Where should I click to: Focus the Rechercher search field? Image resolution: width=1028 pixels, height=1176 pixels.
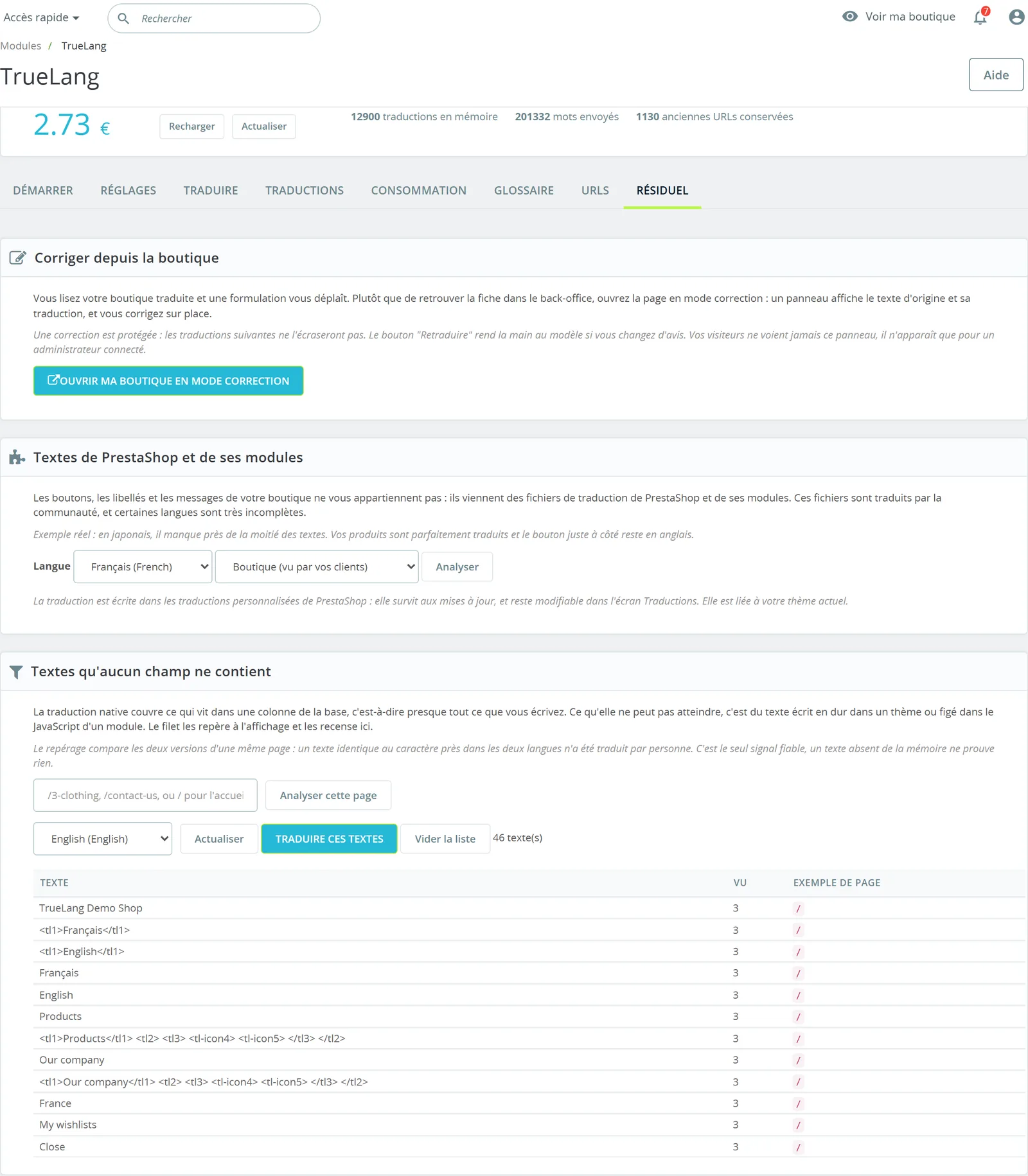click(x=214, y=18)
